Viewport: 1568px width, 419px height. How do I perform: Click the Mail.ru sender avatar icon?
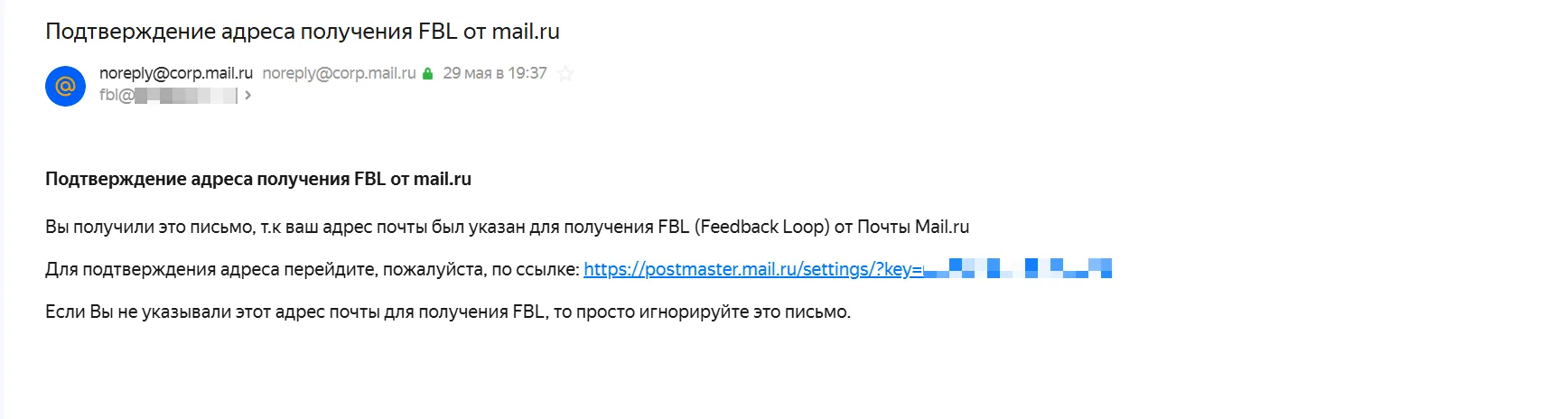(x=65, y=86)
